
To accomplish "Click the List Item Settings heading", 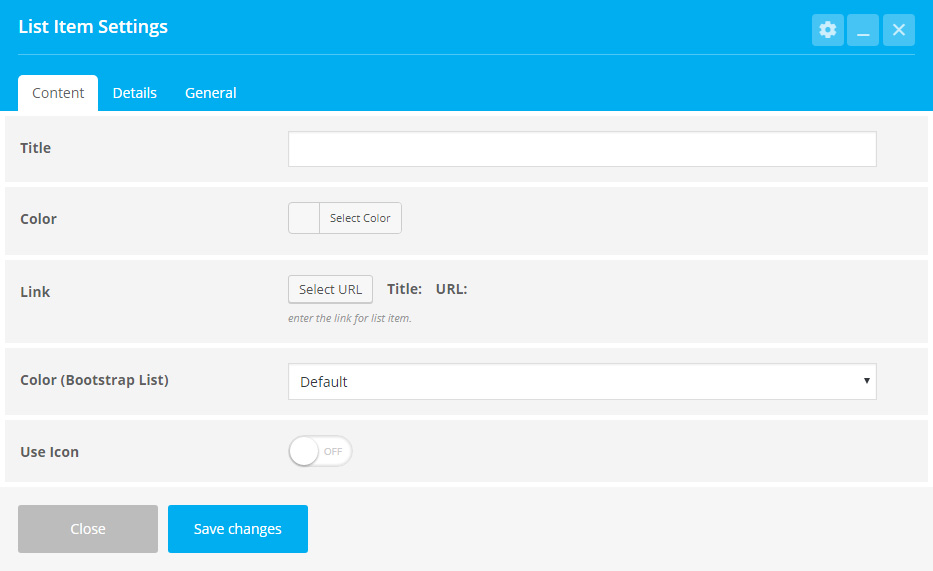I will point(93,27).
